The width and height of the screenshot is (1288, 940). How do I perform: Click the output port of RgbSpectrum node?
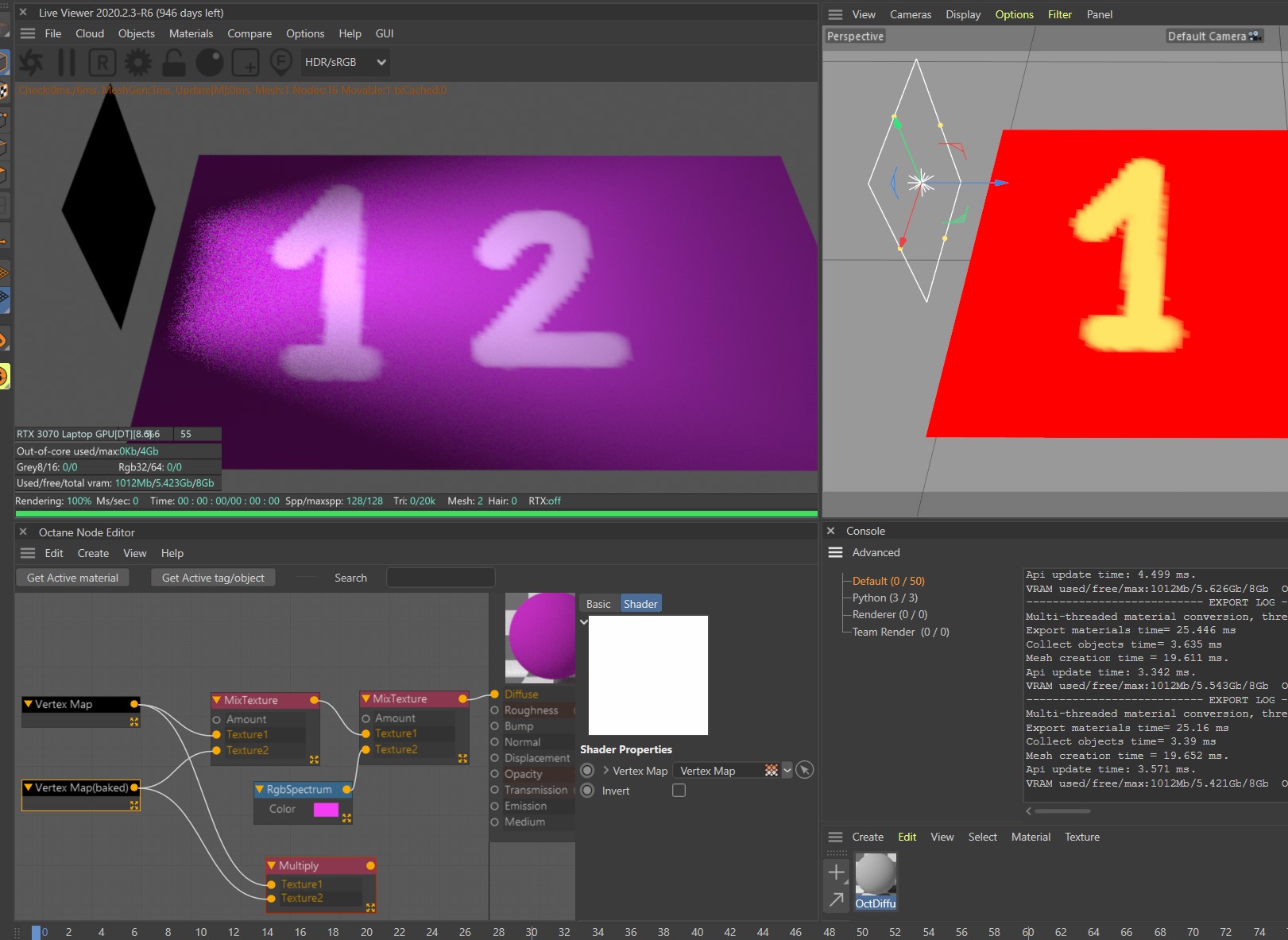[346, 789]
